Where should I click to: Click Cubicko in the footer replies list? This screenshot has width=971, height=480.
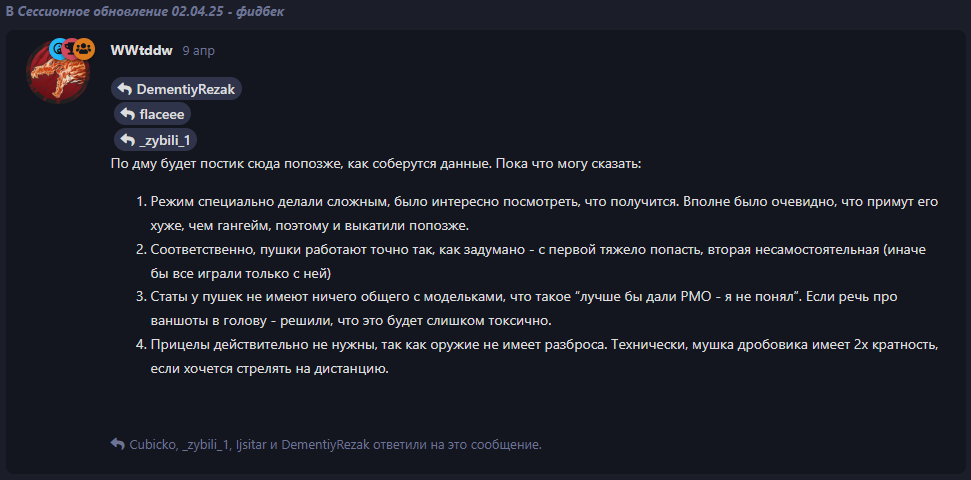coord(152,445)
